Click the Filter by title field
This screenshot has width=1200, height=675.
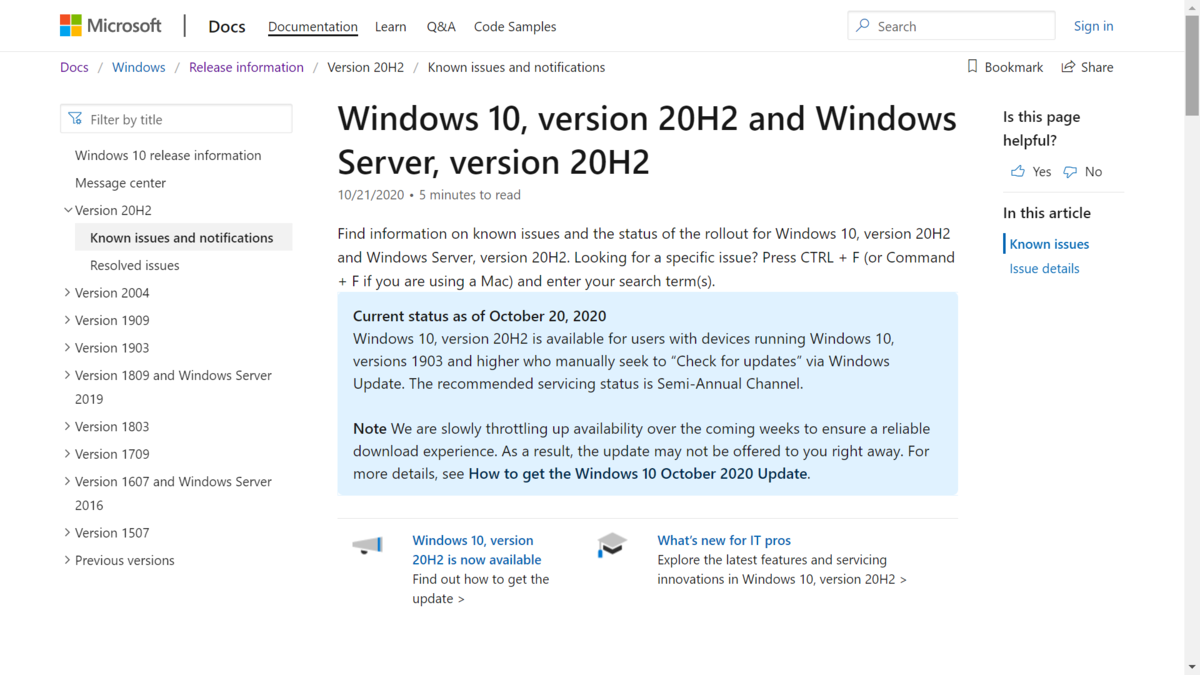pos(176,119)
